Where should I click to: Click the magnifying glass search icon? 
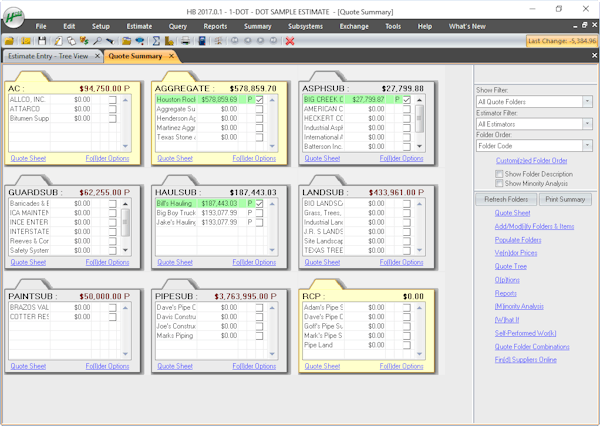(x=97, y=41)
